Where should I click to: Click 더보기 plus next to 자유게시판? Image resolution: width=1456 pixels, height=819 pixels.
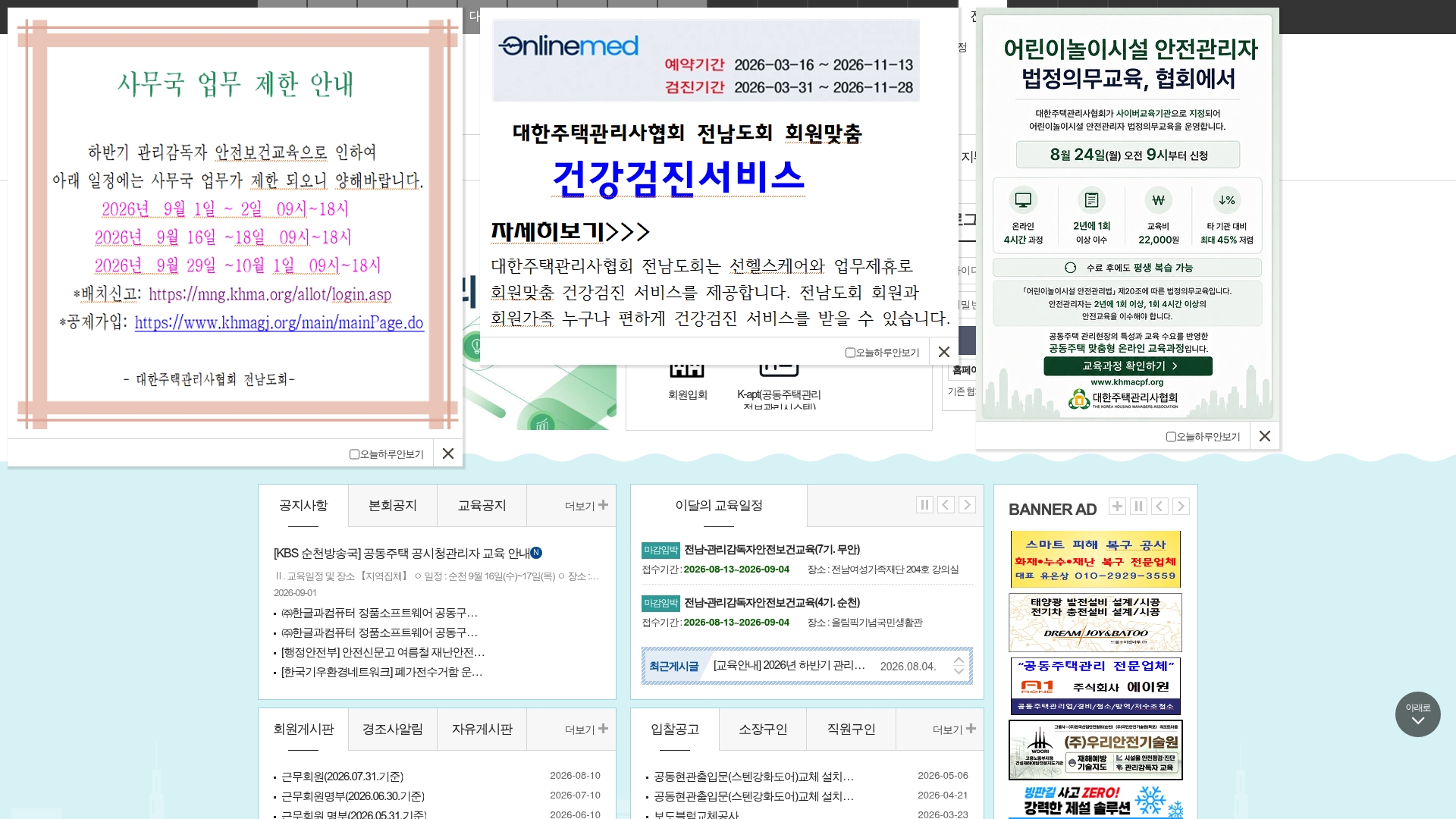(586, 730)
